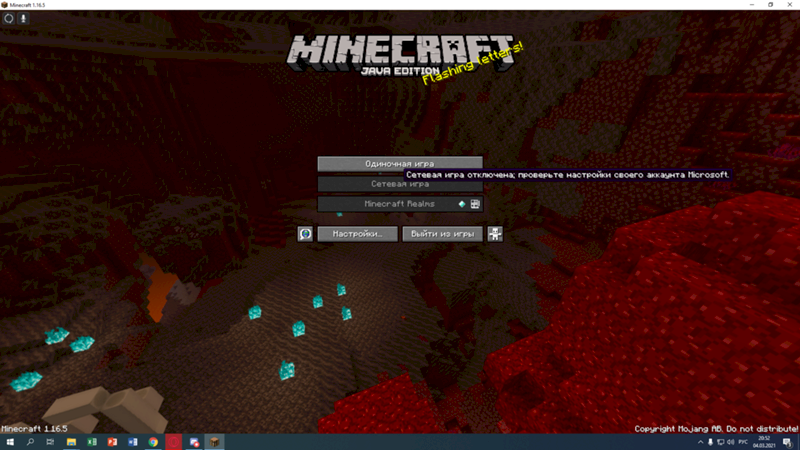Open Google Chrome from the taskbar
This screenshot has width=800, height=450.
[x=153, y=442]
